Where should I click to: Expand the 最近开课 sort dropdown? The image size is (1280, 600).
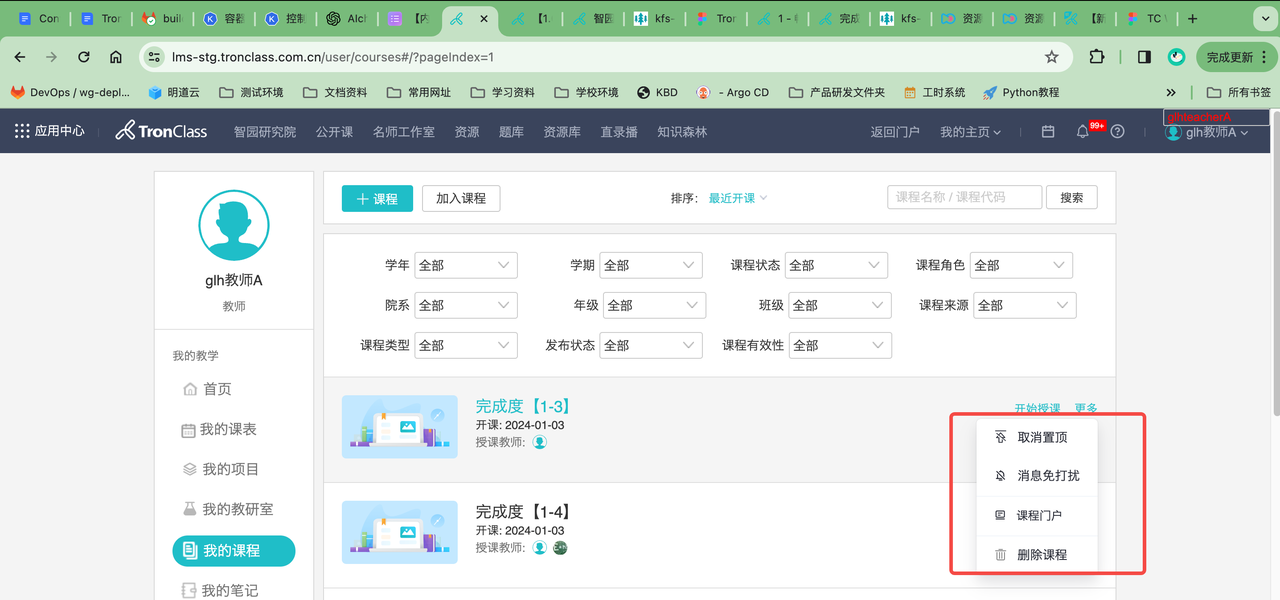click(738, 198)
